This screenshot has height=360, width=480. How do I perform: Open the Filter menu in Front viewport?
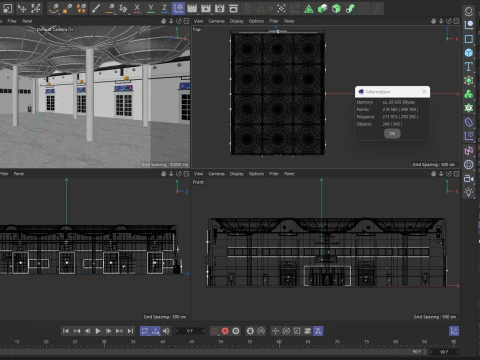click(274, 174)
